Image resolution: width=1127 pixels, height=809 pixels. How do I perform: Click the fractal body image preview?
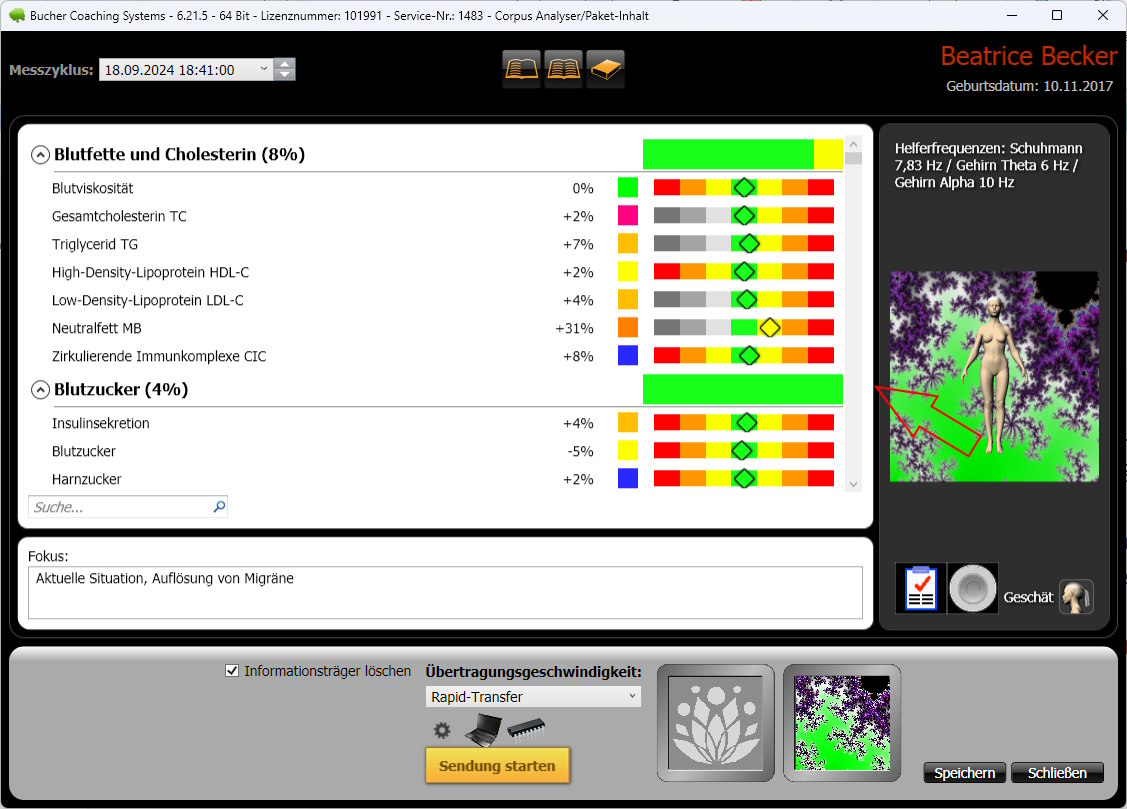(x=994, y=376)
